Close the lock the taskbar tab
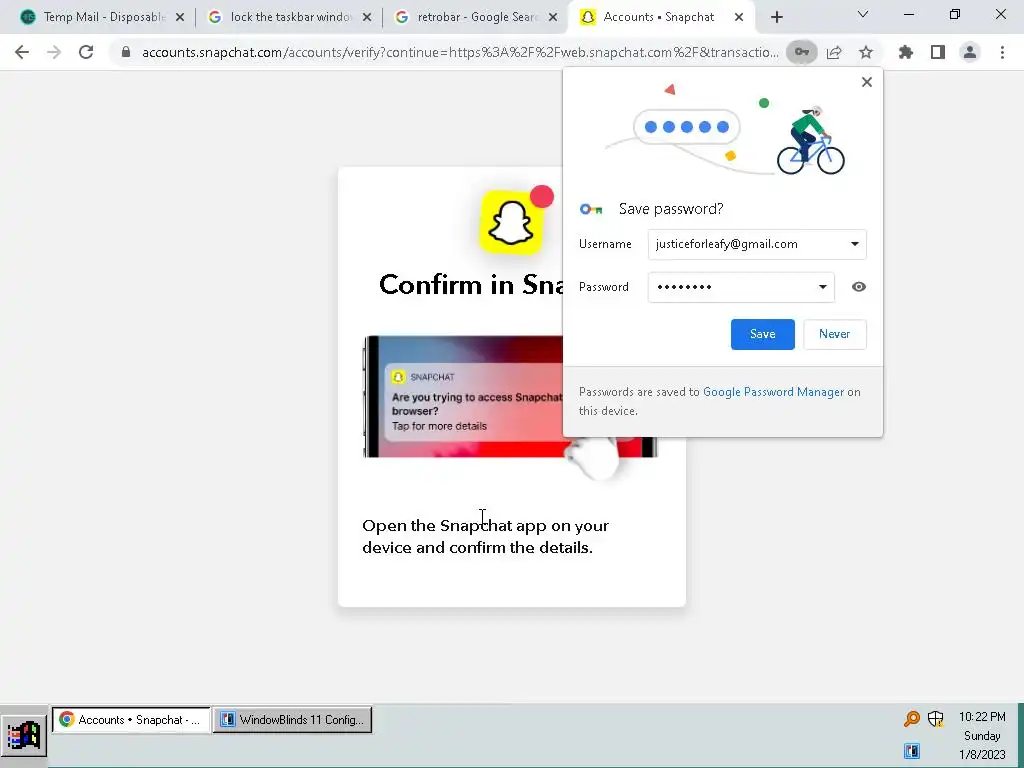The image size is (1024, 768). (367, 18)
